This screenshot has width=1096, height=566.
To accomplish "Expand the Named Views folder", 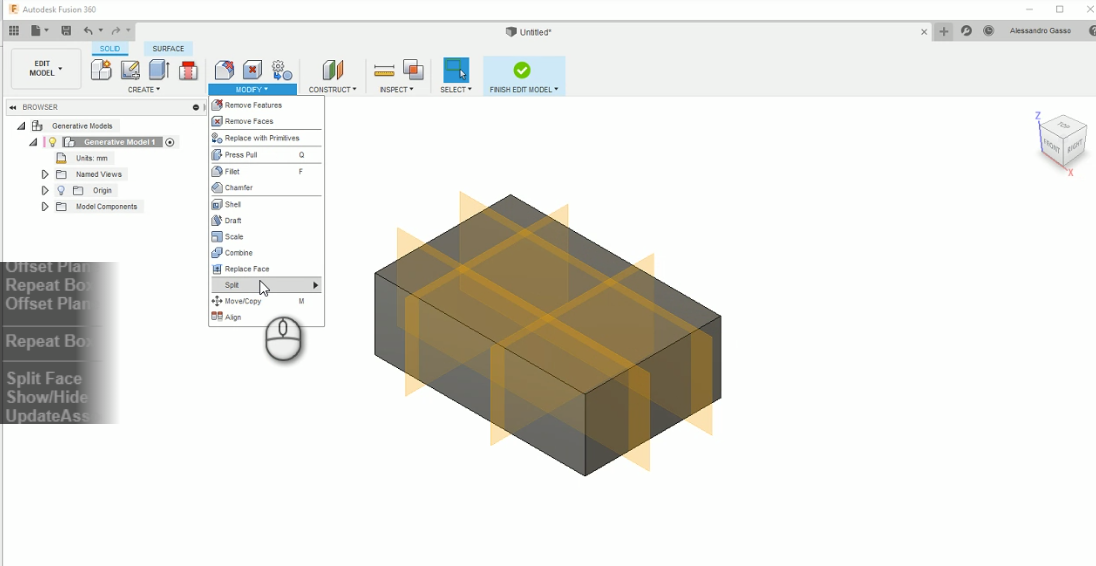I will click(x=45, y=174).
